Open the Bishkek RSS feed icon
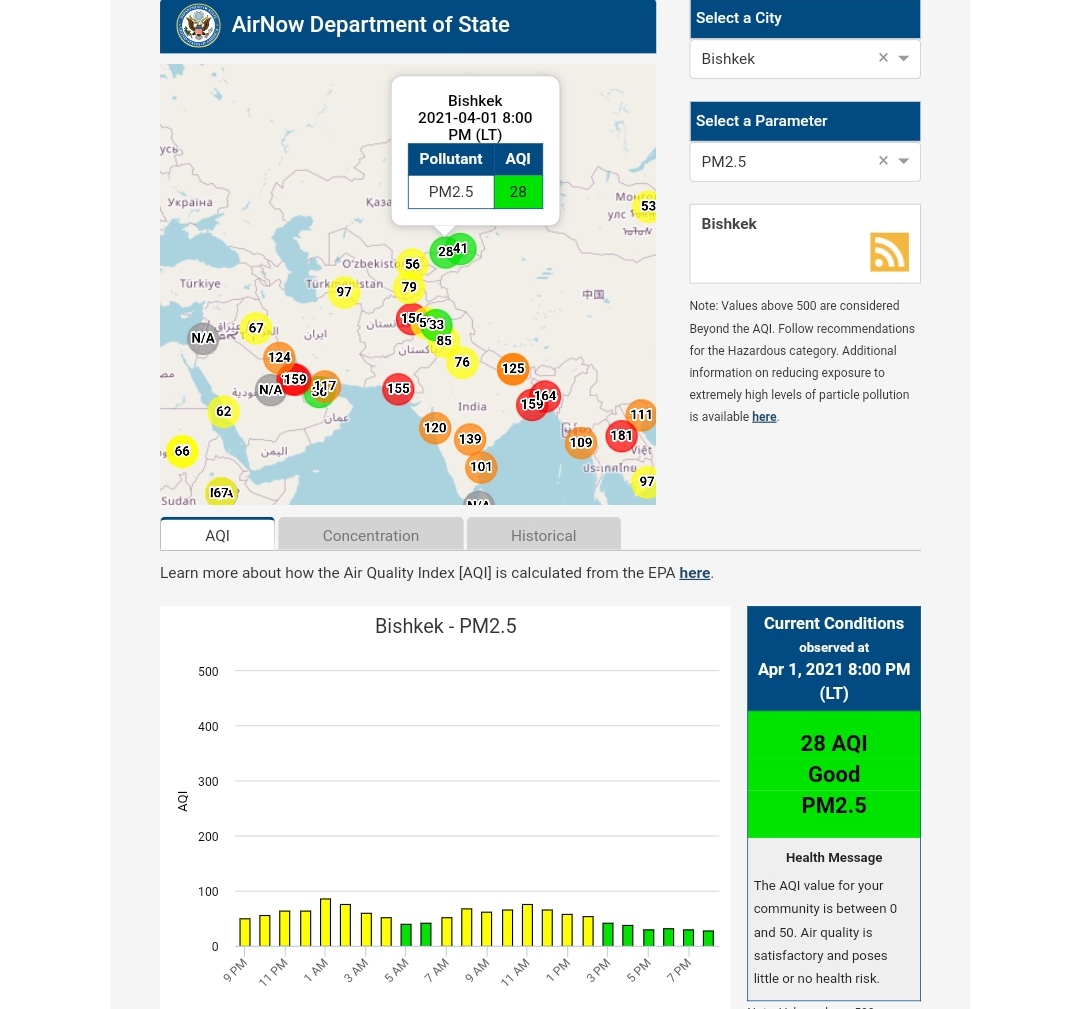1080x1009 pixels. pyautogui.click(x=889, y=252)
